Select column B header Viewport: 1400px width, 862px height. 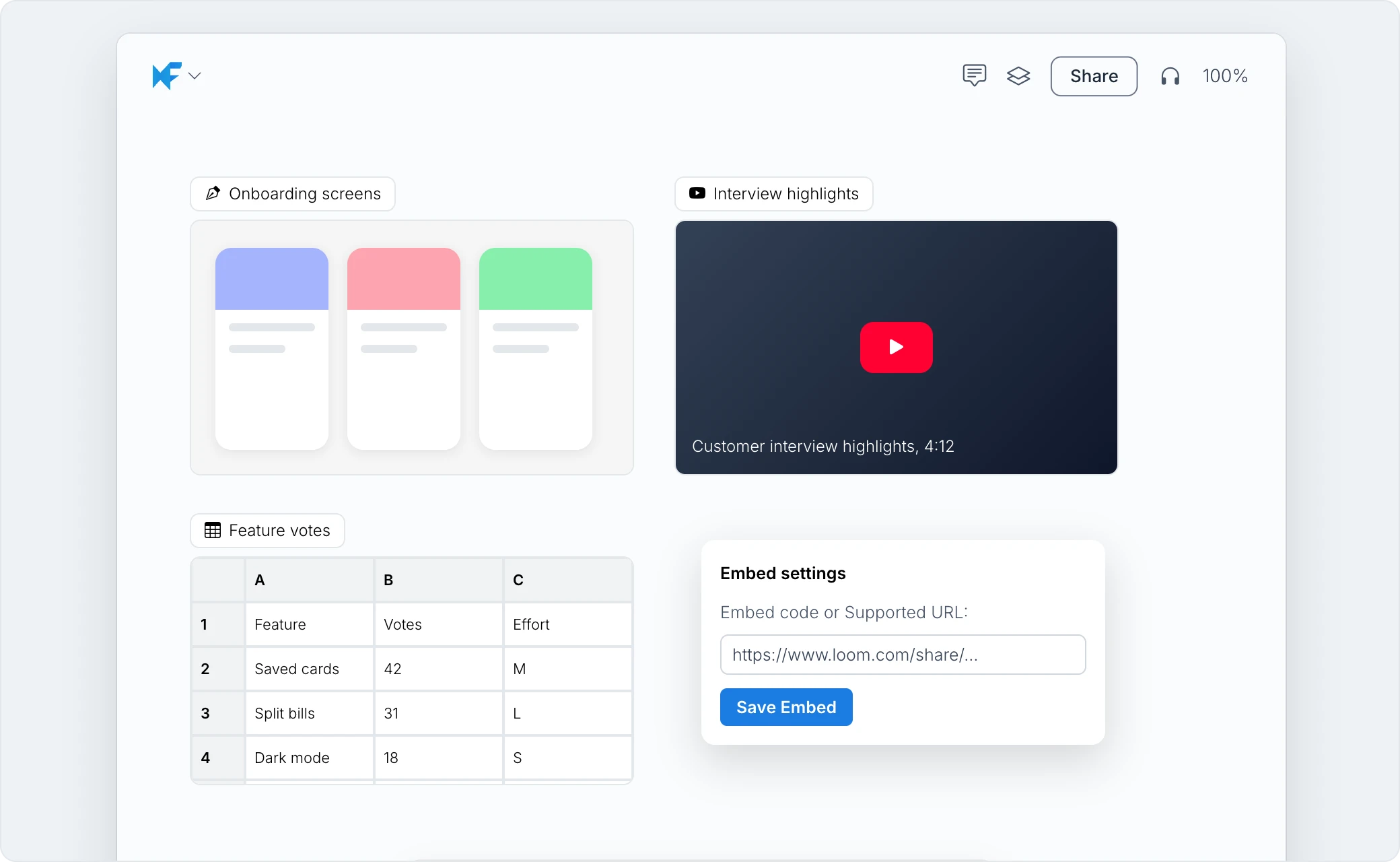click(x=439, y=580)
